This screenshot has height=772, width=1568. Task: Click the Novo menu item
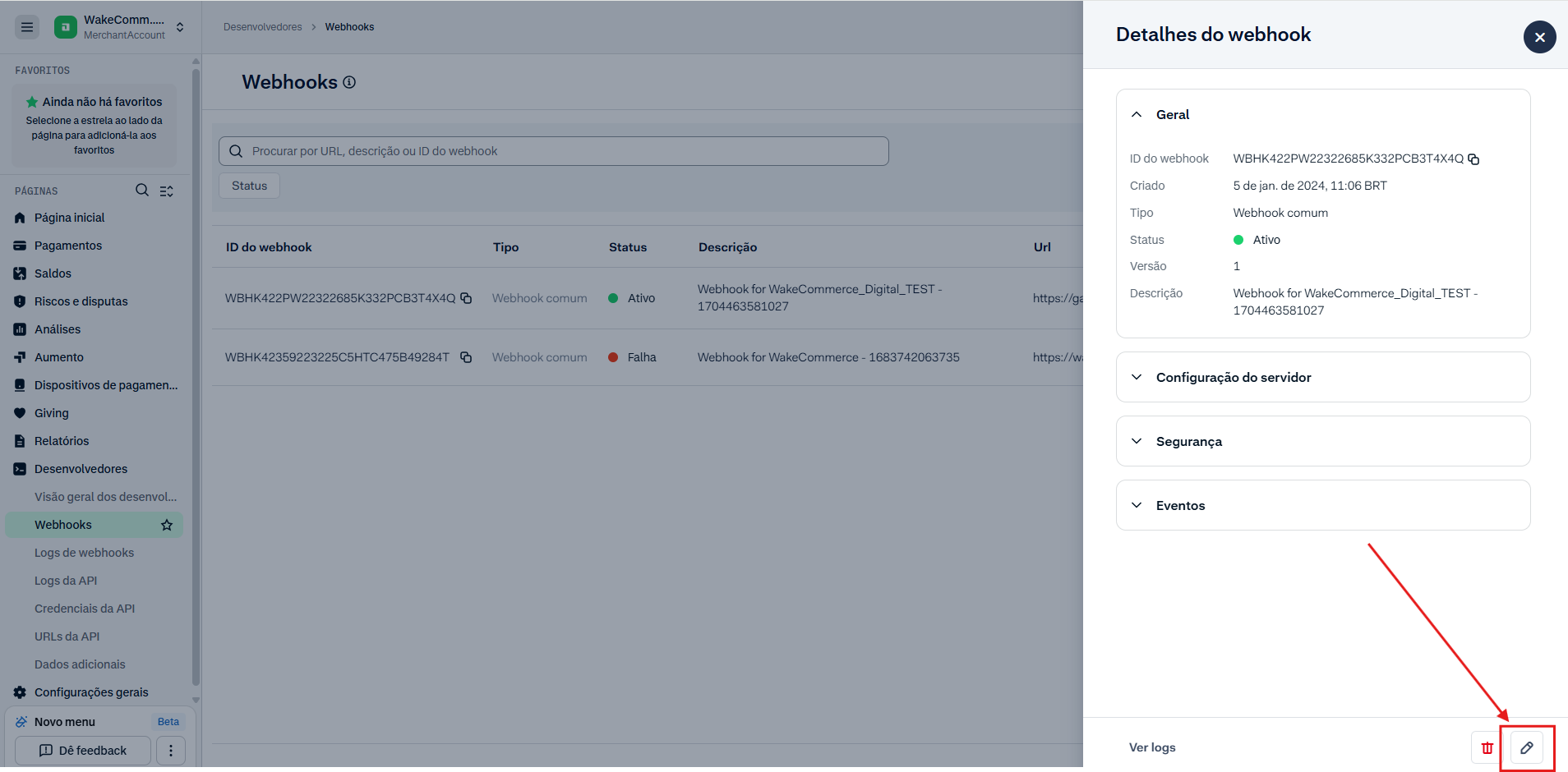click(65, 722)
